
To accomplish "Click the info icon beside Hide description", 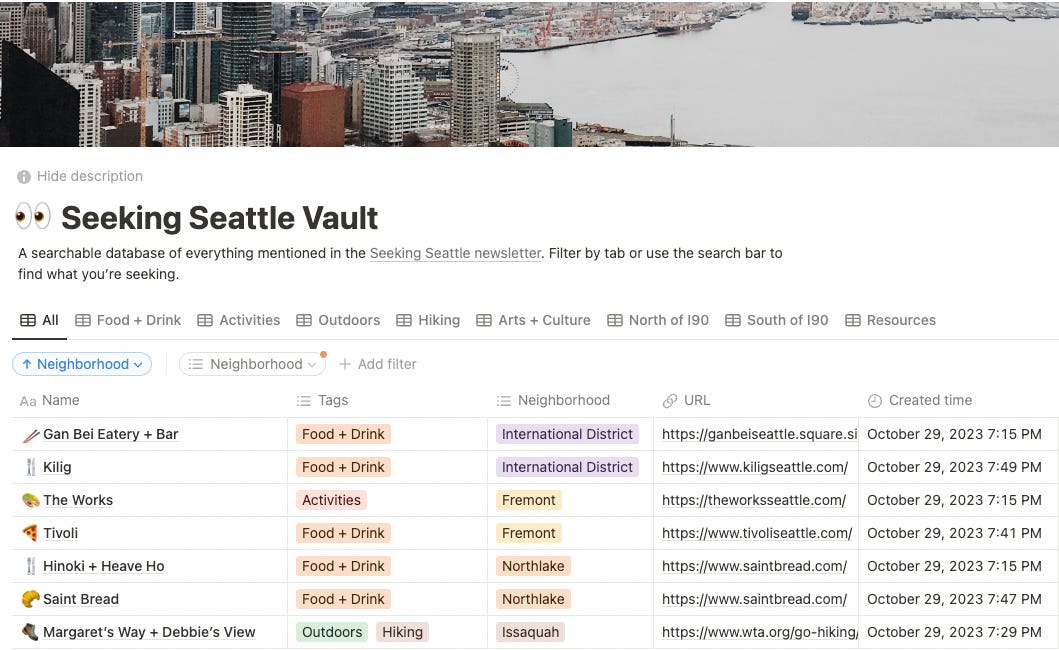I will (24, 177).
